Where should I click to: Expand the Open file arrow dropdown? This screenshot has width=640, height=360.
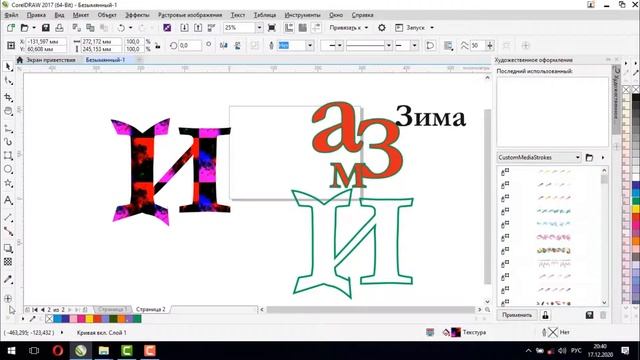coord(34,28)
